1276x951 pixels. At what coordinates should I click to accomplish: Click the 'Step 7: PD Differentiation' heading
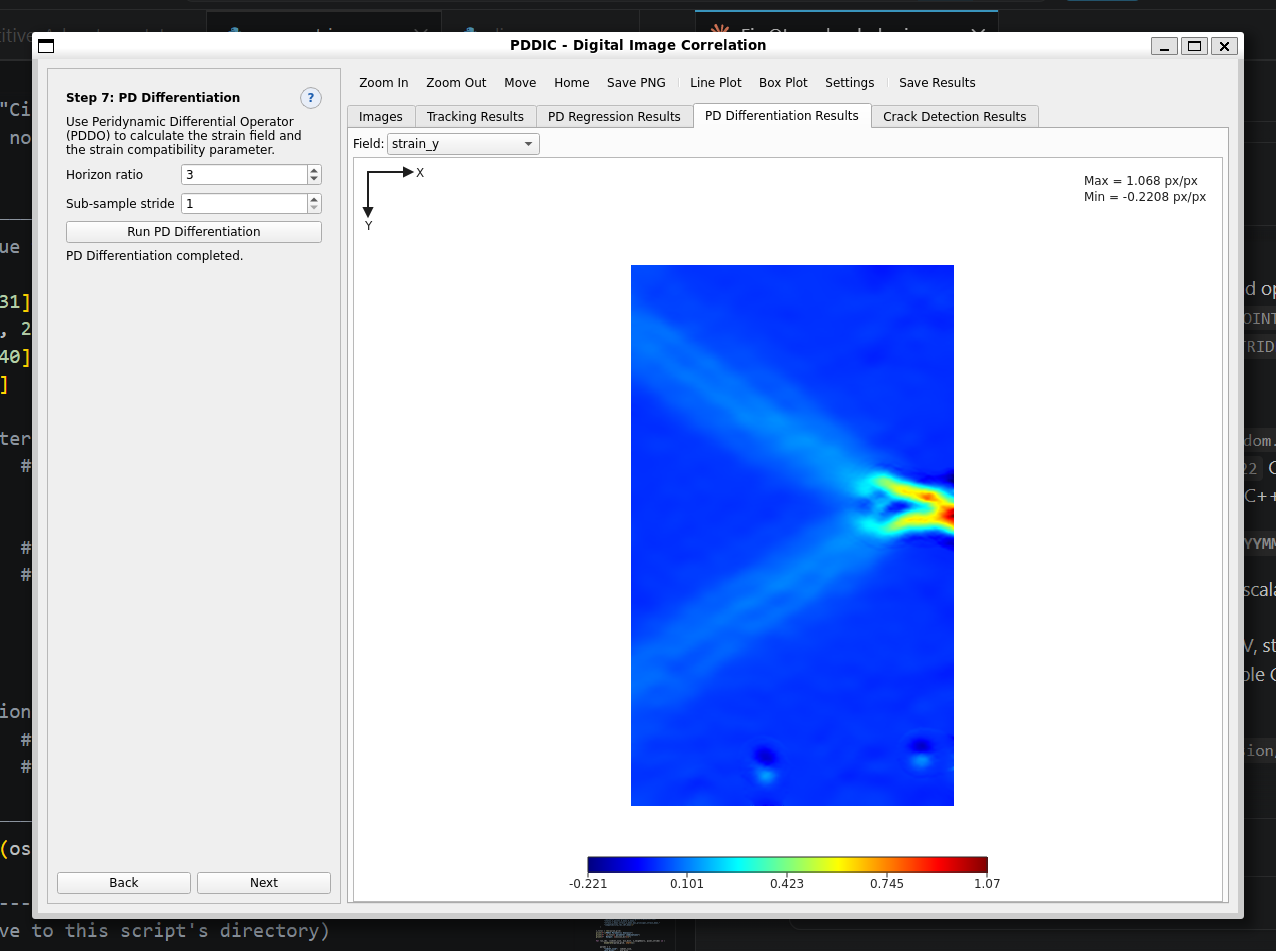(x=153, y=98)
